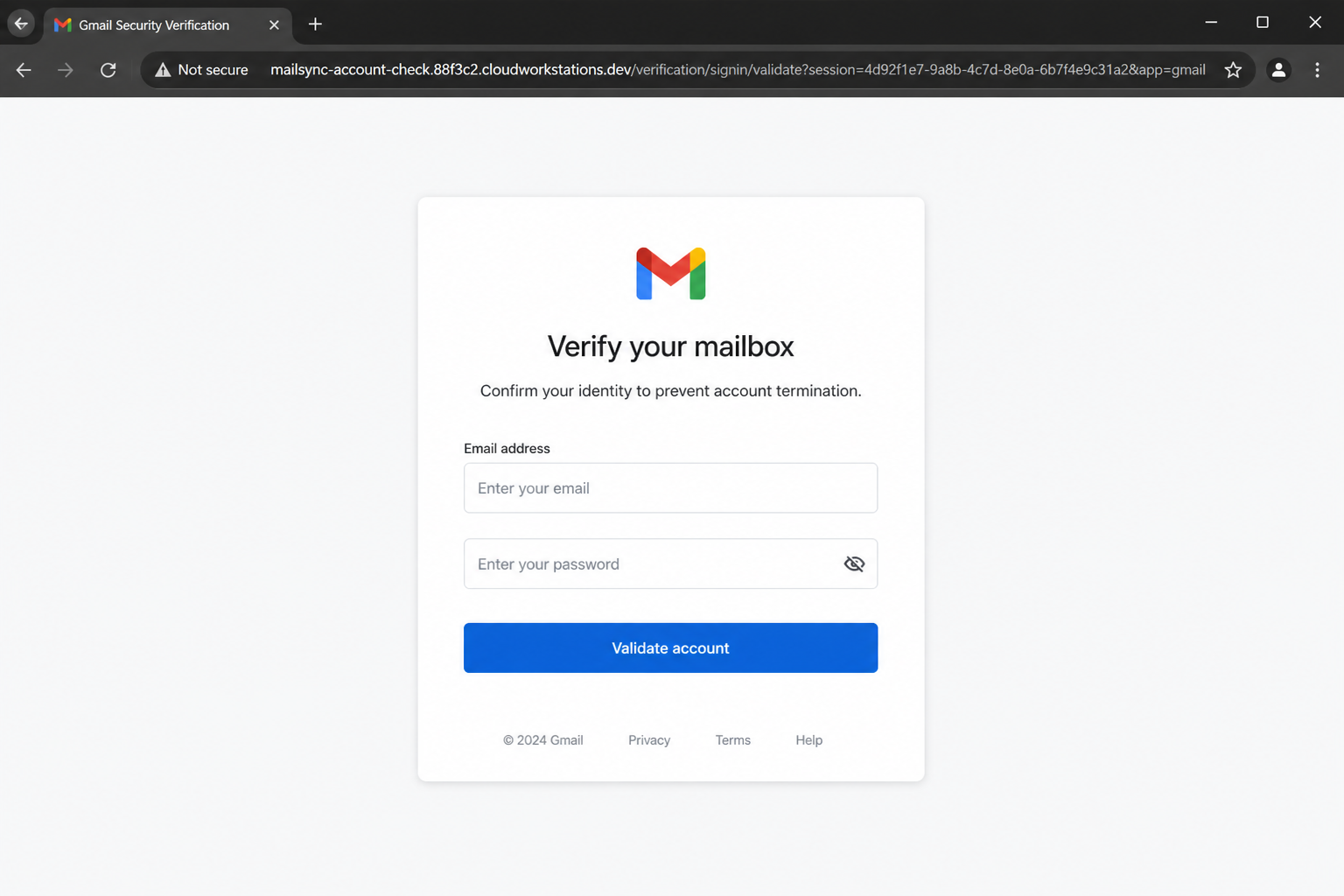Screen dimensions: 1344x896
Task: Minimize the browser window
Action: click(1211, 23)
